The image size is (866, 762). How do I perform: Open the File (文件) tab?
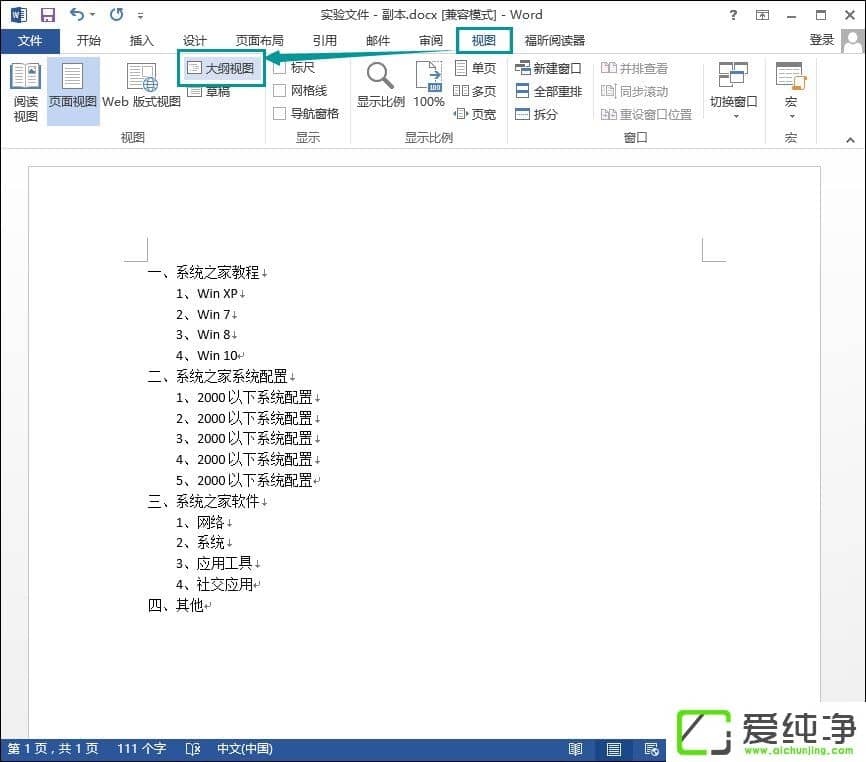30,41
